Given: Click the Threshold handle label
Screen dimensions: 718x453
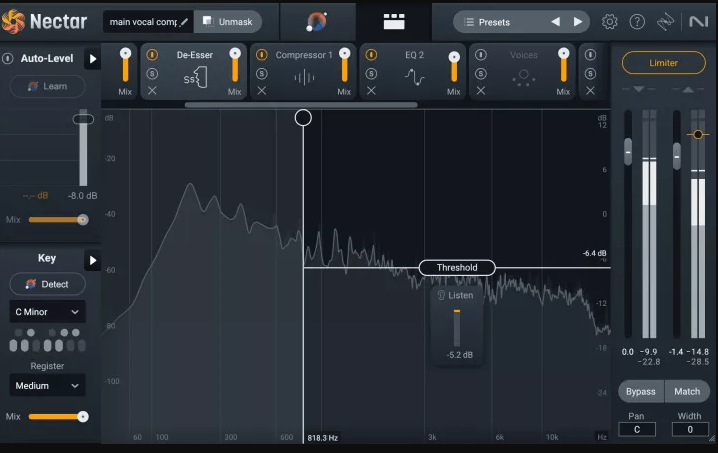Looking at the screenshot, I should pos(457,267).
